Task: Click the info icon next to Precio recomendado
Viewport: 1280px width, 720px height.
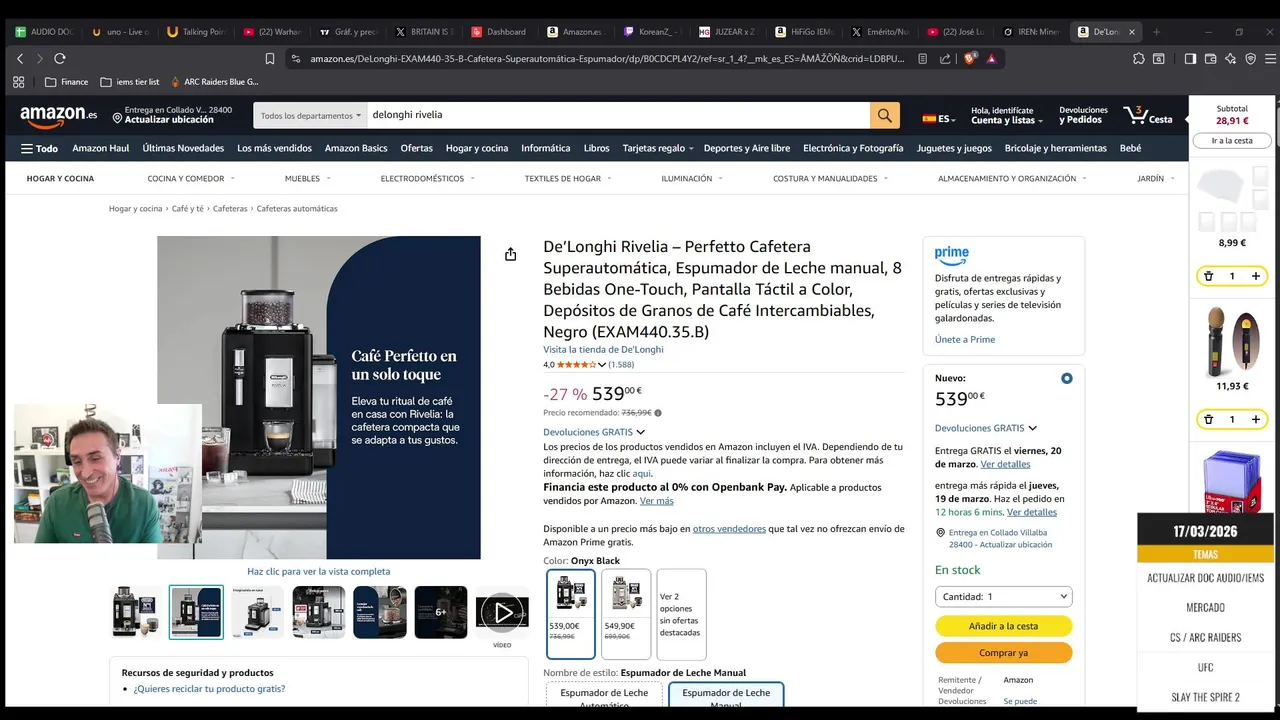Action: 657,412
